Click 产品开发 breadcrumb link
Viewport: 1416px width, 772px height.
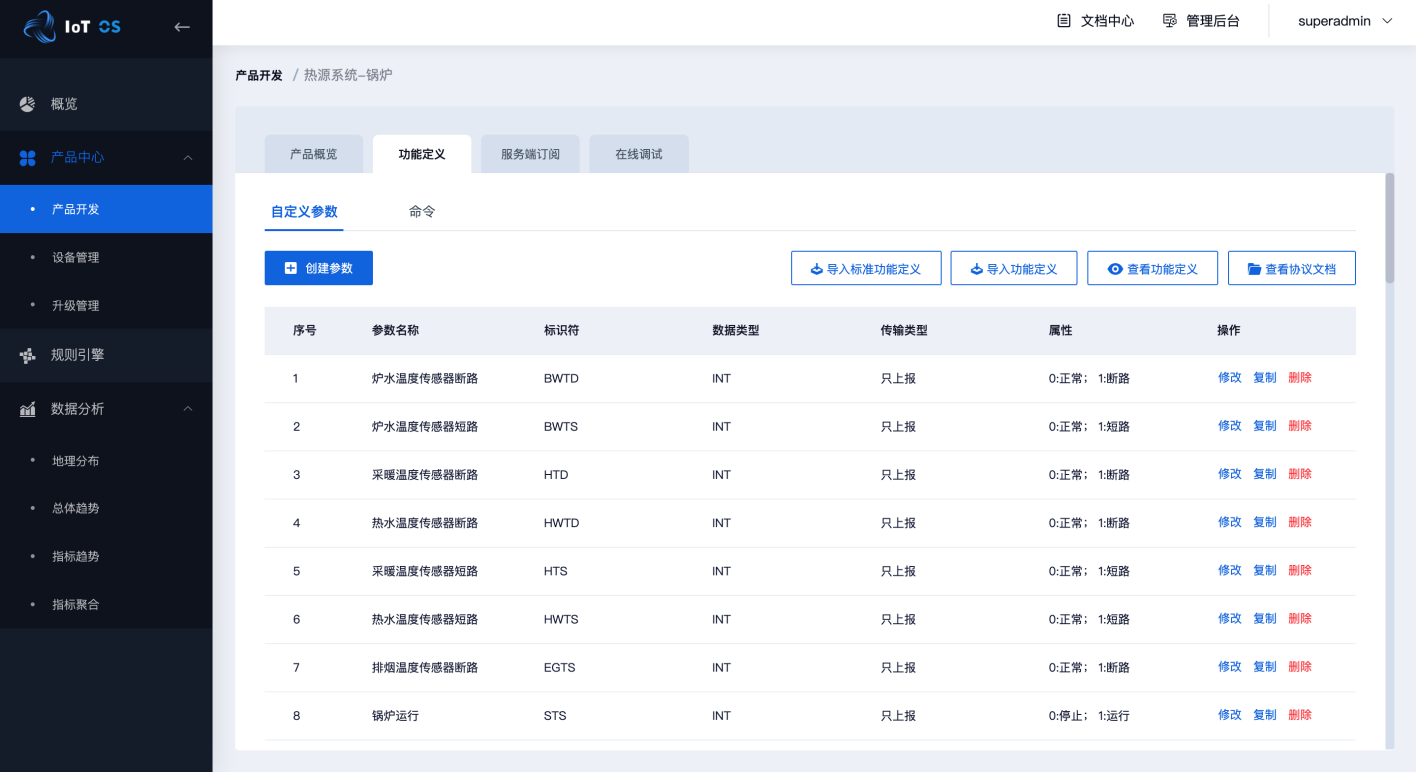coord(259,75)
